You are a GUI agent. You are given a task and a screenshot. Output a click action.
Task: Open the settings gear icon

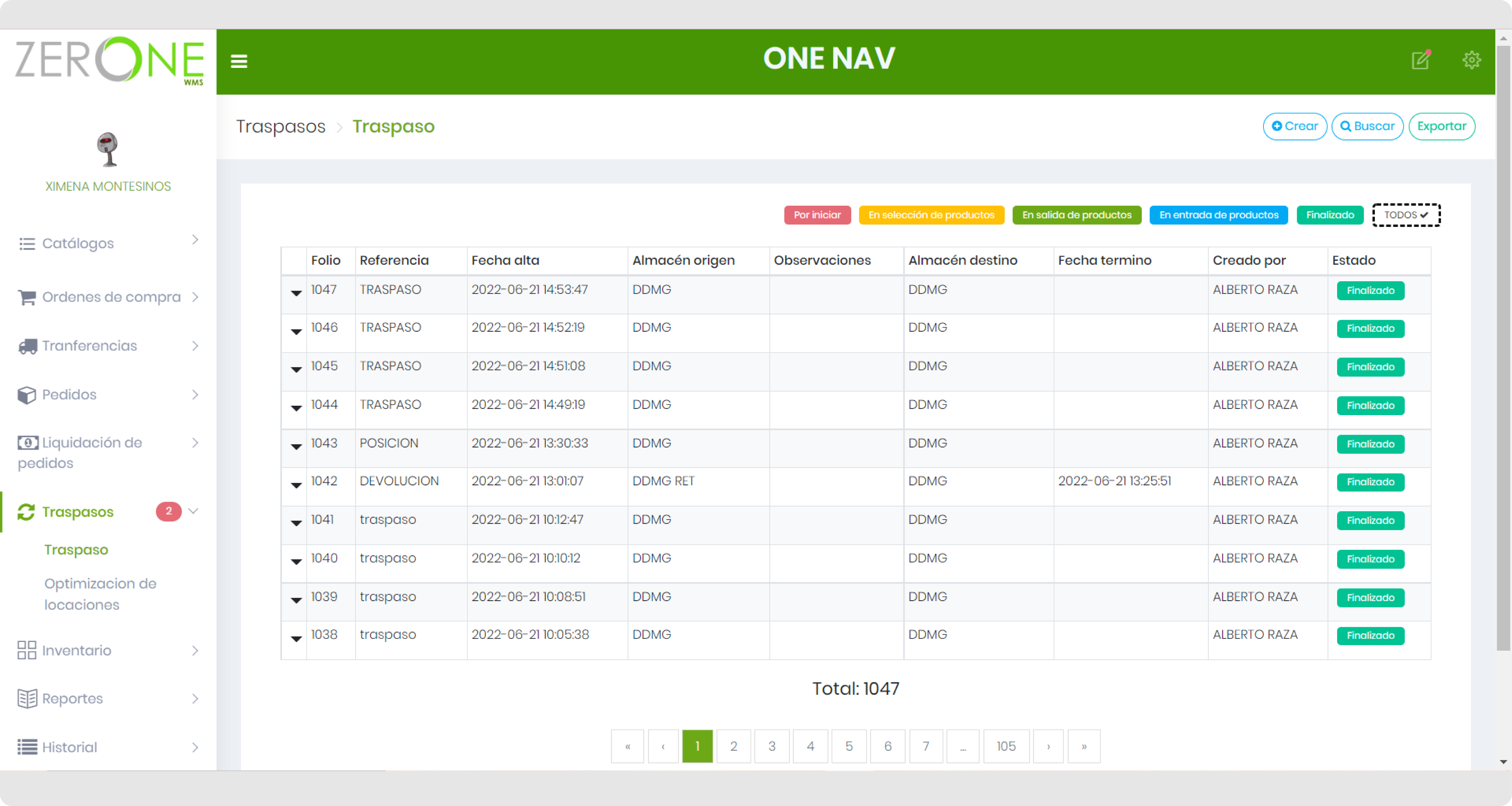coord(1471,60)
